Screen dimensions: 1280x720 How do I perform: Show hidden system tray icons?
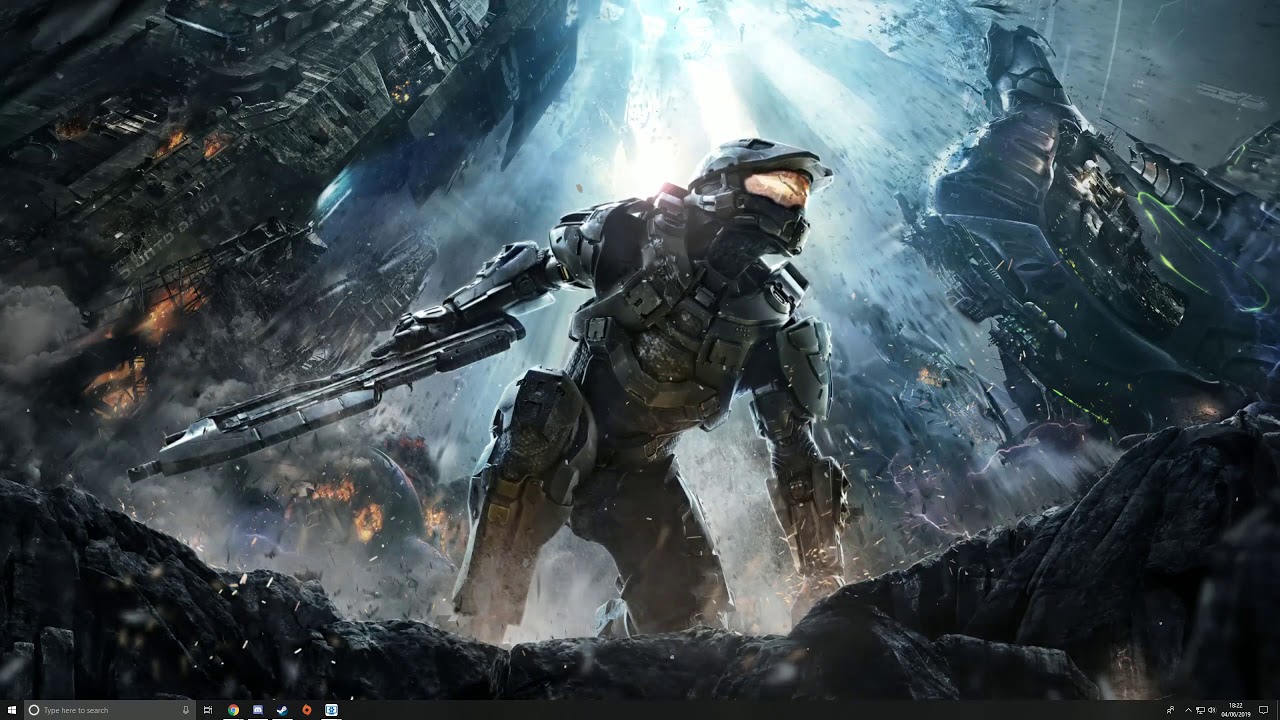[1188, 710]
